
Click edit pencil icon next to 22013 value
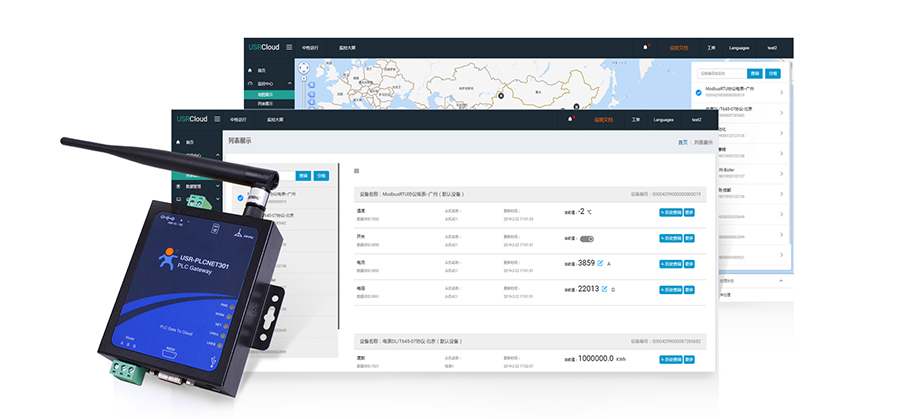click(603, 290)
